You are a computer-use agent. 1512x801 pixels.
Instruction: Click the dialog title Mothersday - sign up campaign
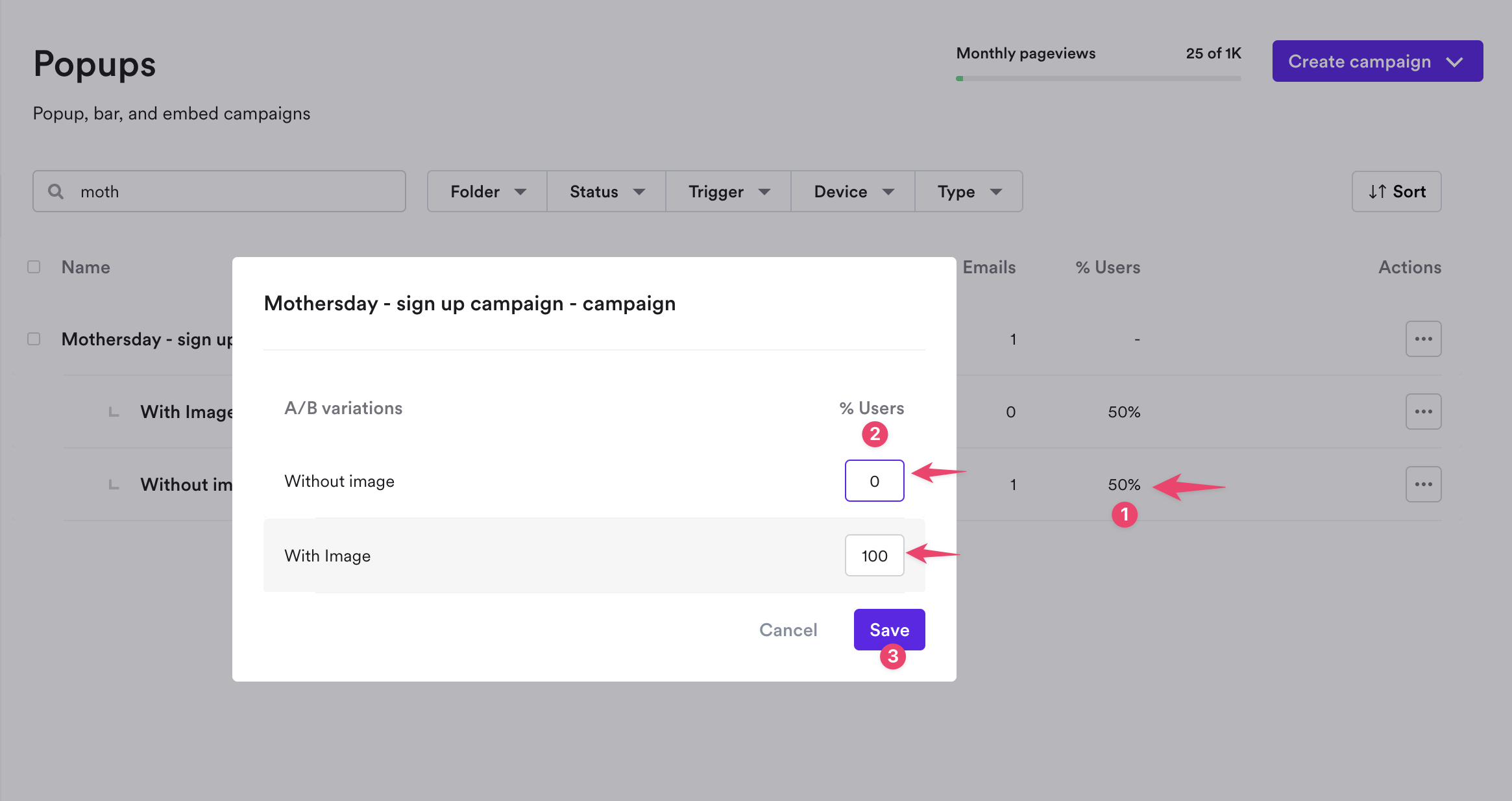click(470, 303)
